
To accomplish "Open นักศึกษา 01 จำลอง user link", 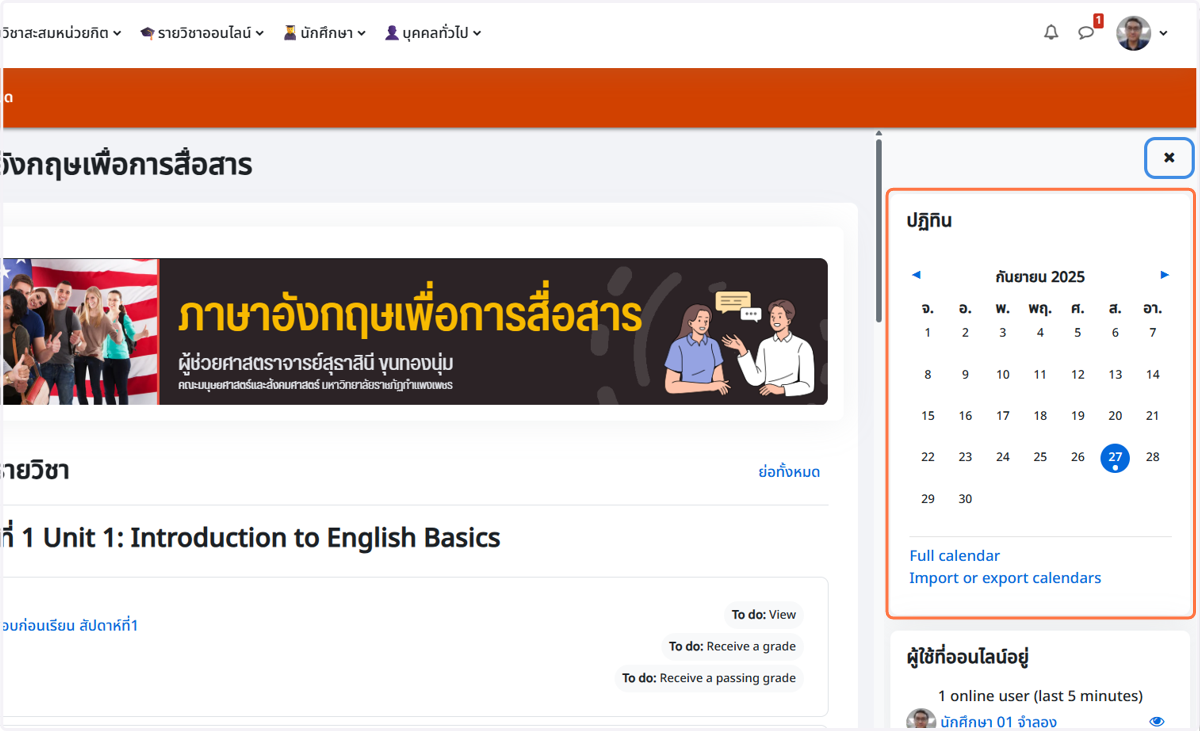I will click(998, 722).
